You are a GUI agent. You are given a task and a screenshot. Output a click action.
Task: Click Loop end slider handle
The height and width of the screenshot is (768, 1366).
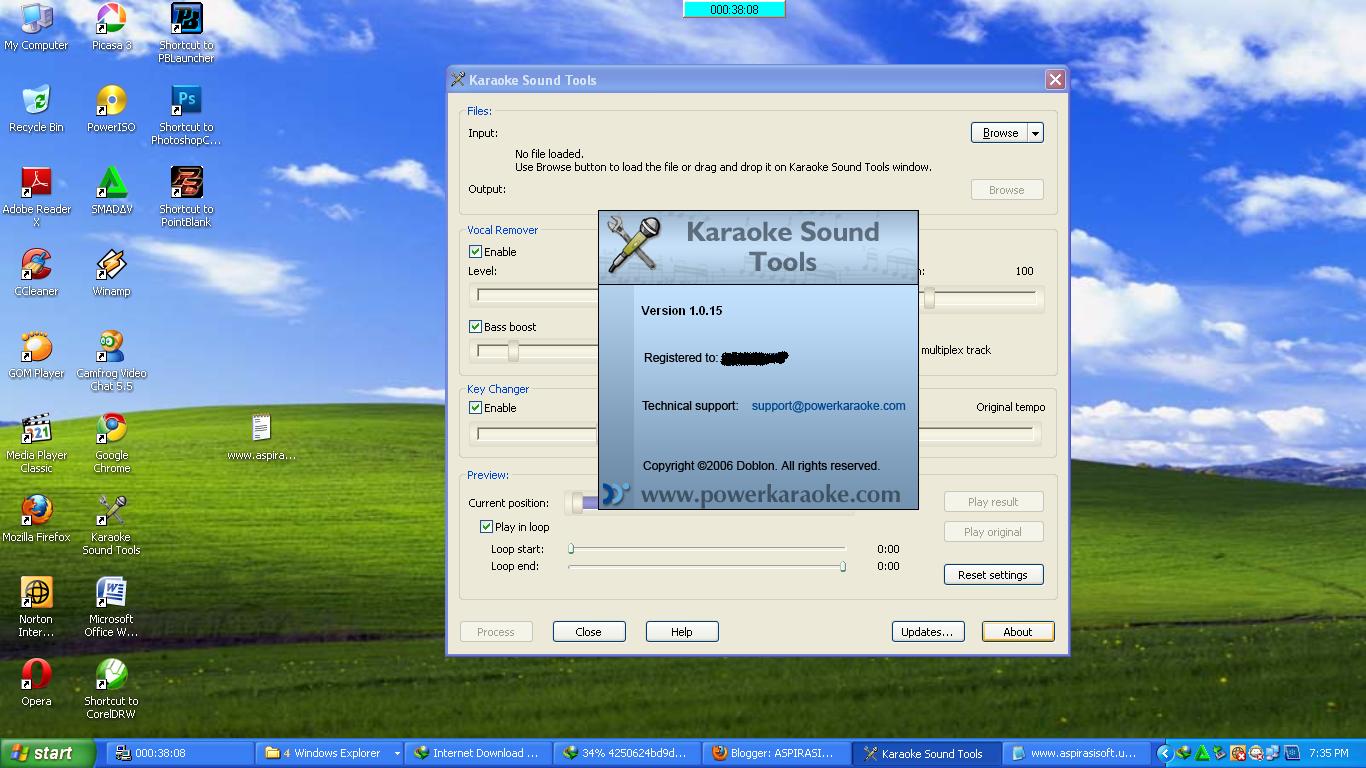point(843,566)
